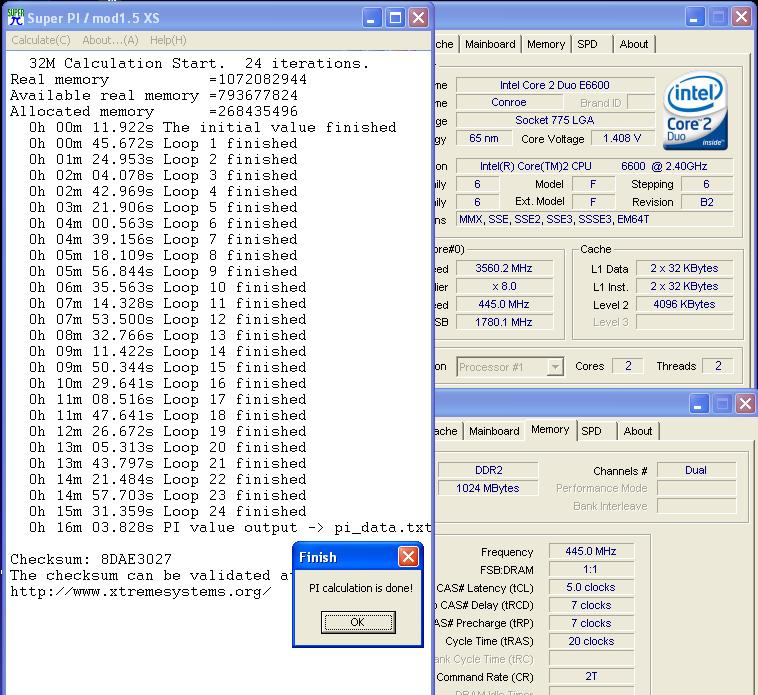Close the upper CPU-Z window

click(741, 17)
